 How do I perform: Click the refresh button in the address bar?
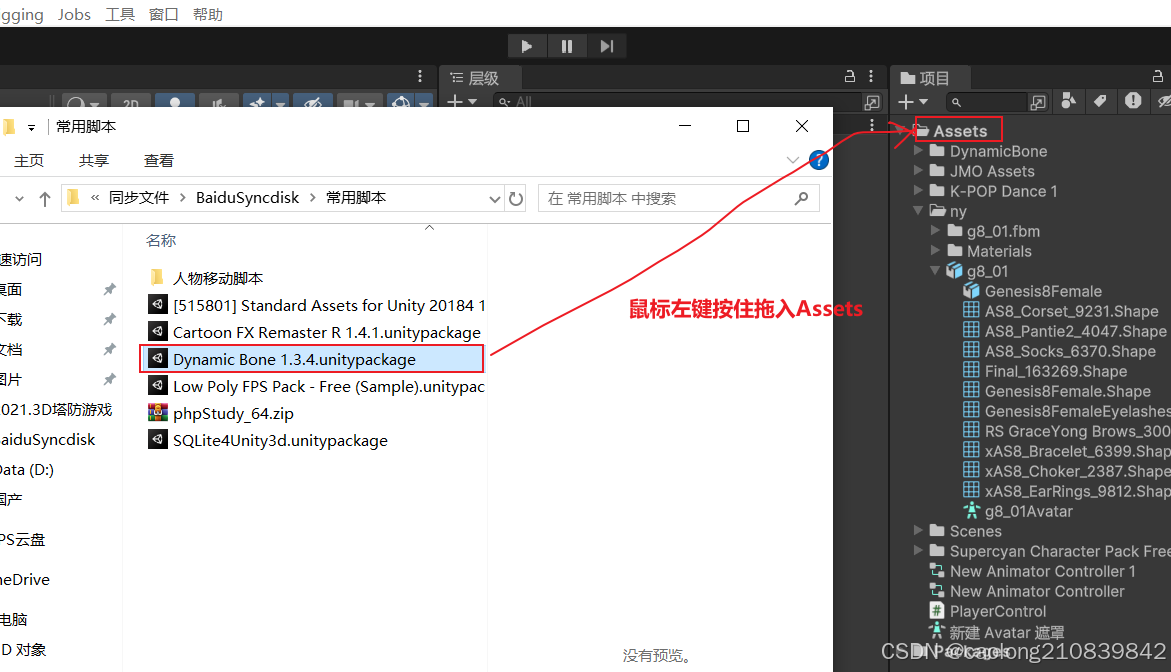516,198
